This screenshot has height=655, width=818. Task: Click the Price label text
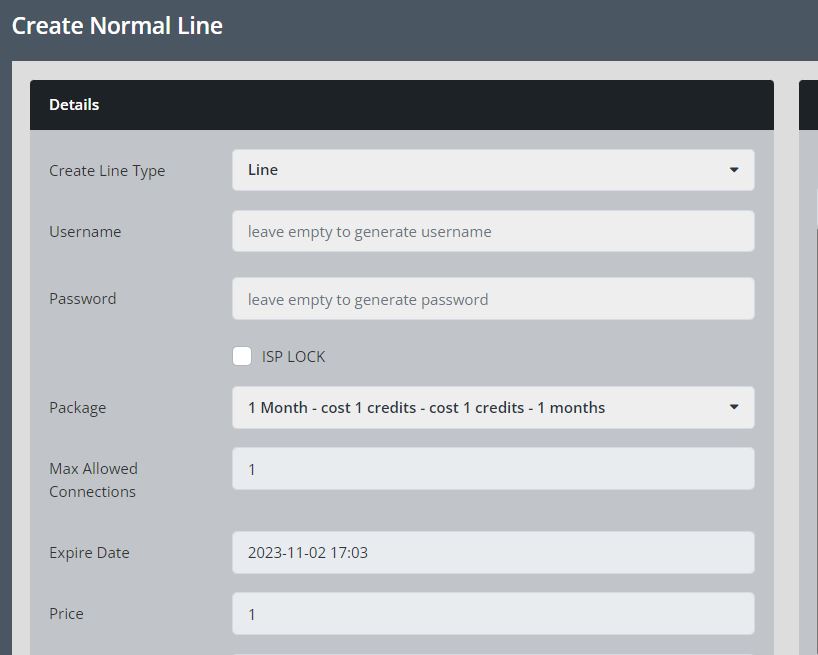(x=66, y=614)
